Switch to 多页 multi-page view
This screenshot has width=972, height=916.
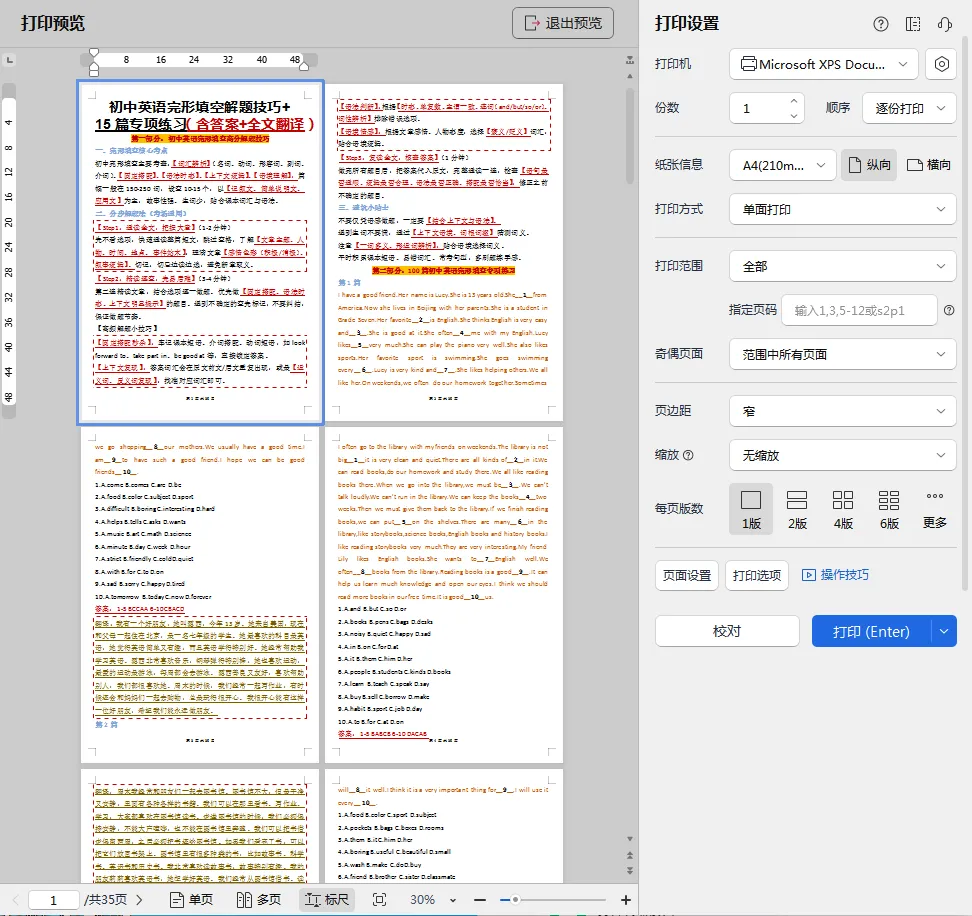click(259, 899)
